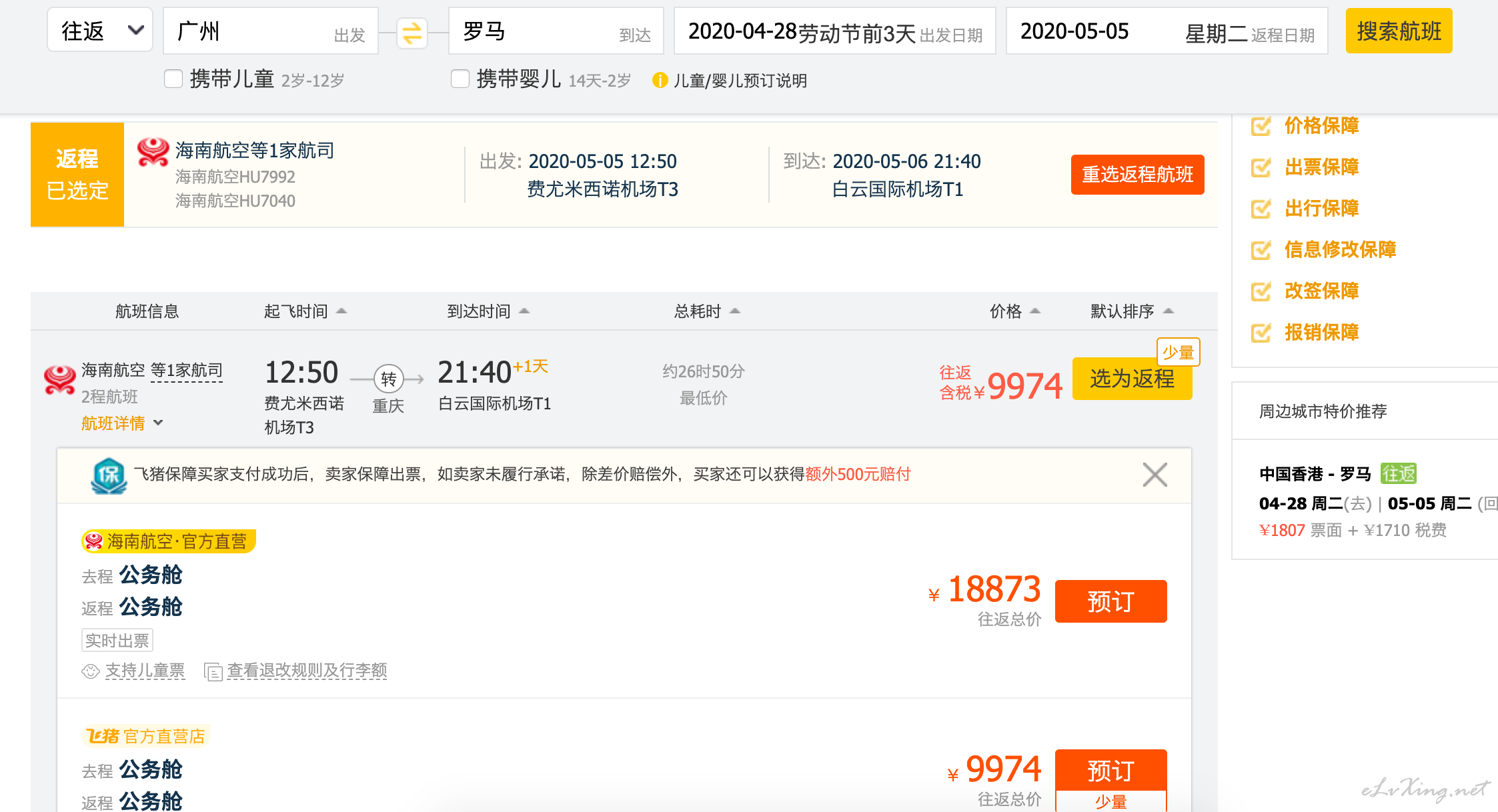Click the child/infant booking info icon
This screenshot has height=812, width=1498.
point(660,81)
